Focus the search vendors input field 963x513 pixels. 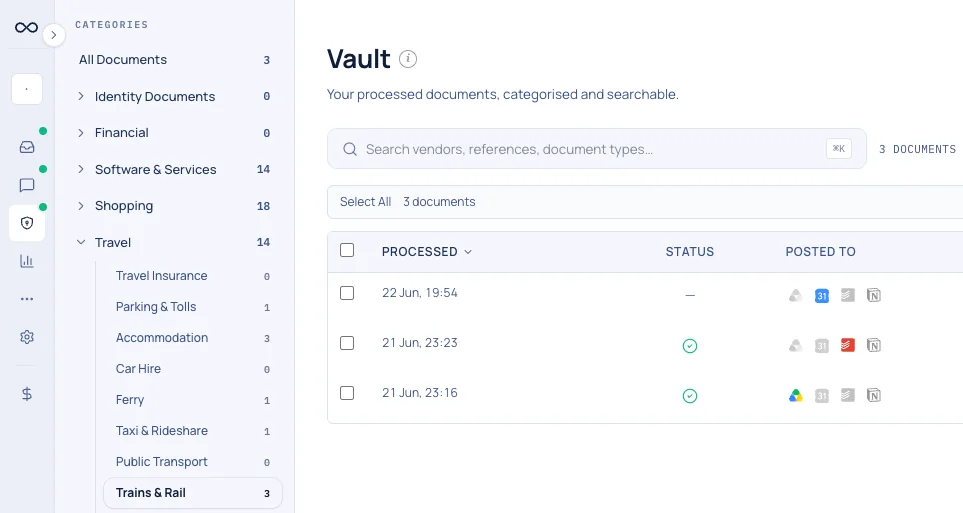[x=596, y=149]
